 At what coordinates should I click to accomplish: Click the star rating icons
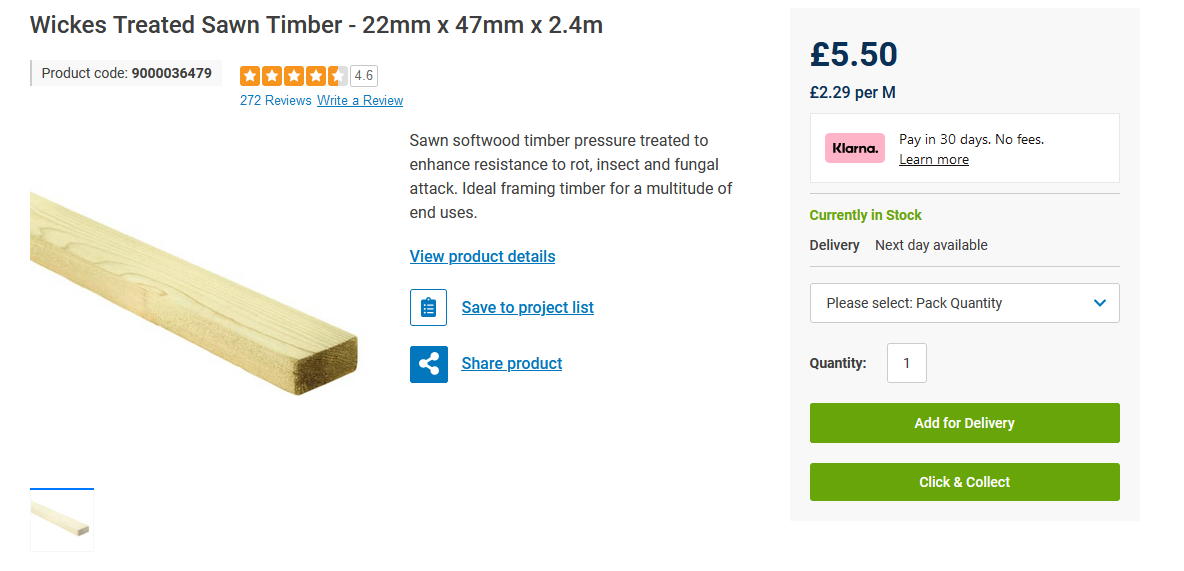293,76
